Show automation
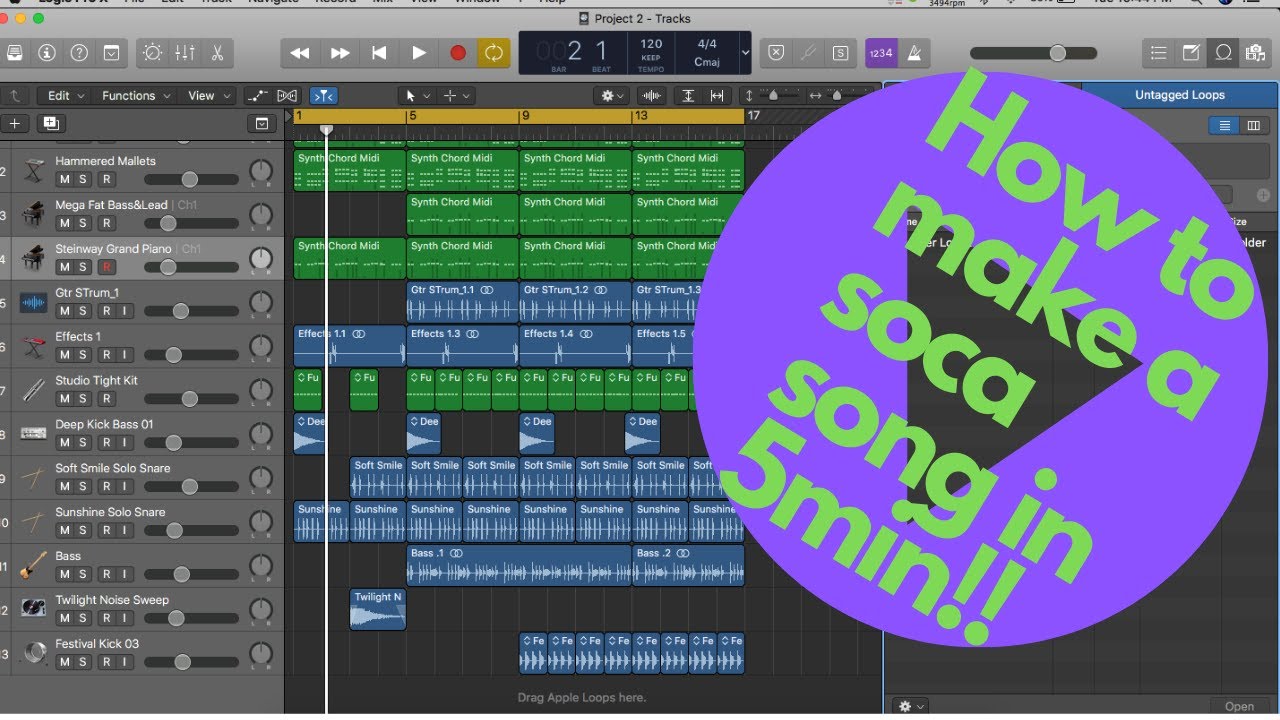This screenshot has width=1280, height=720. (257, 96)
